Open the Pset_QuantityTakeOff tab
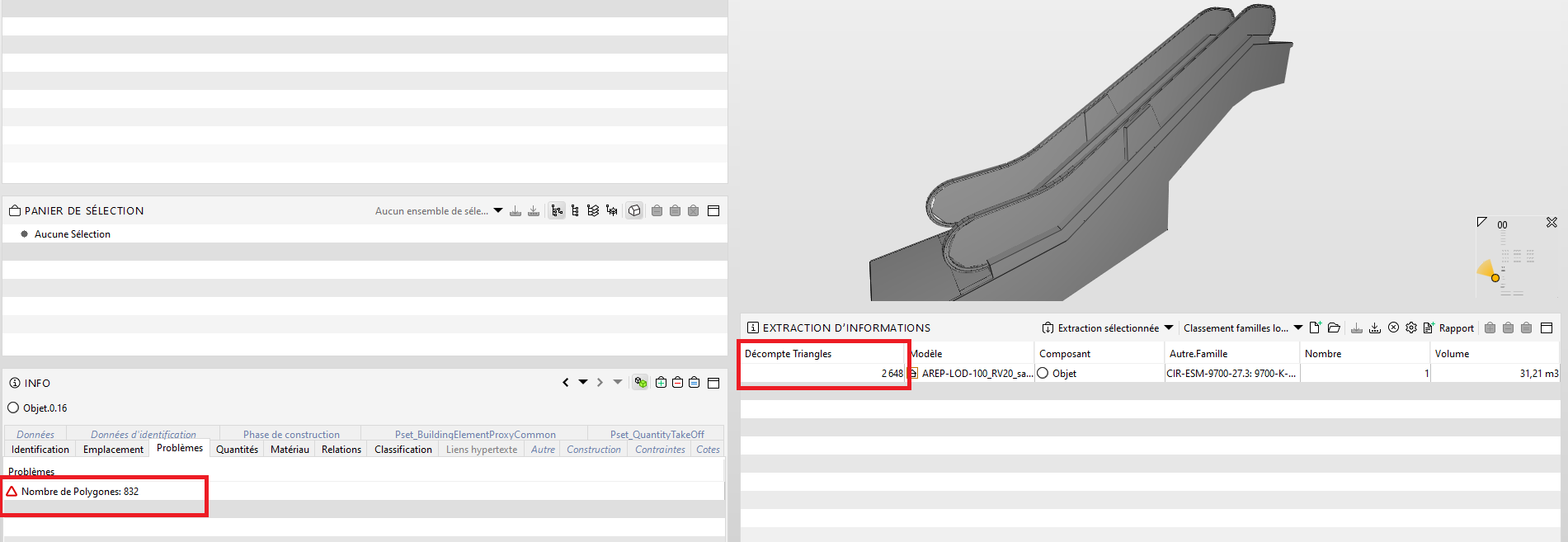Viewport: 1568px width, 542px height. click(x=657, y=434)
